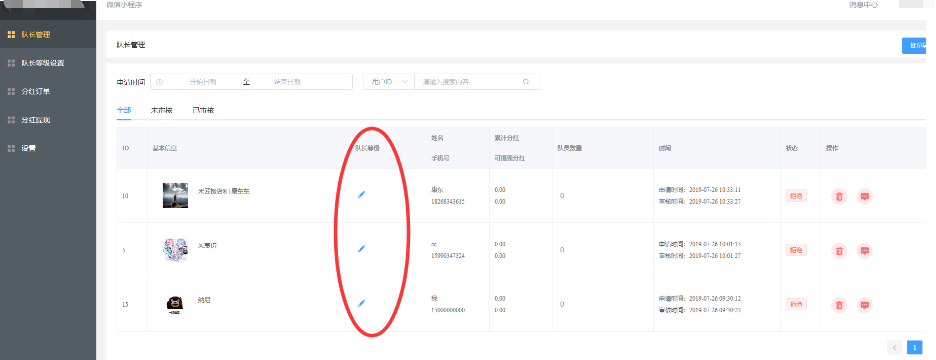
Task: Click phone number 15990347324
Action: [x=448, y=256]
